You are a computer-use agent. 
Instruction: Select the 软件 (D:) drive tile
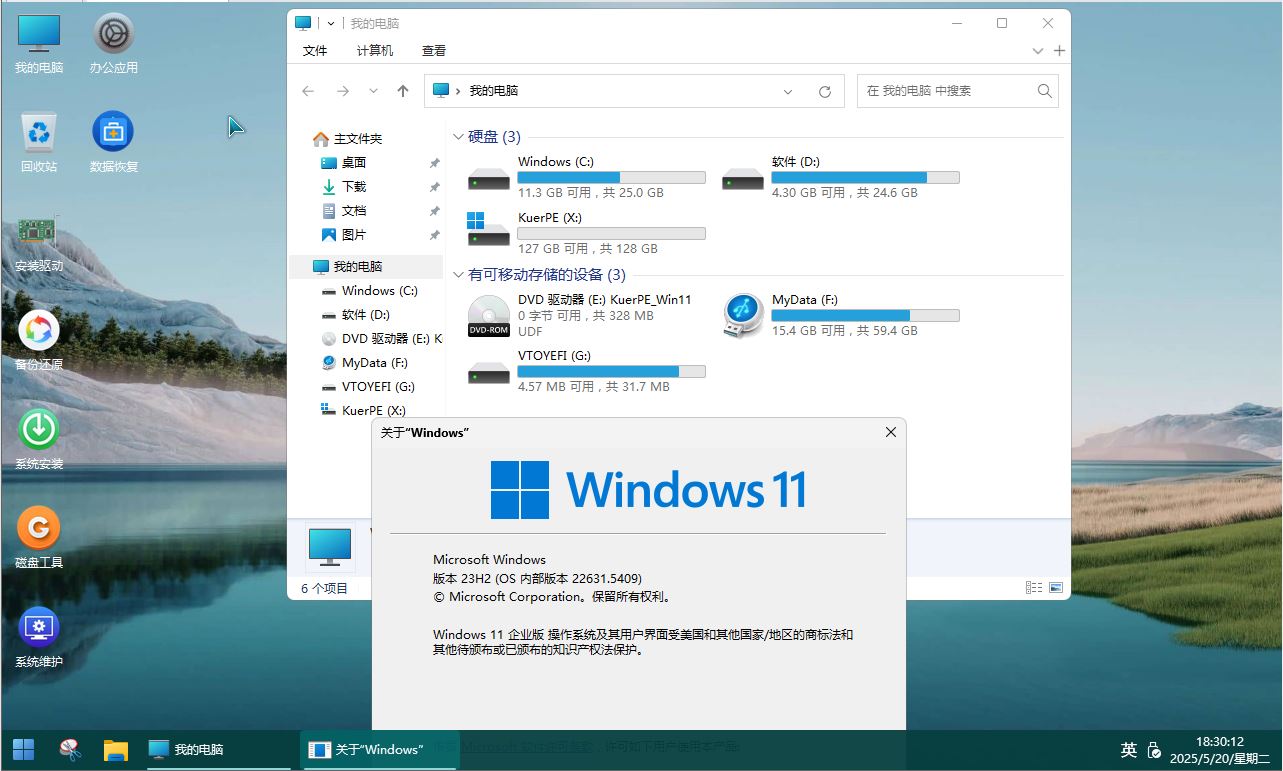click(841, 176)
